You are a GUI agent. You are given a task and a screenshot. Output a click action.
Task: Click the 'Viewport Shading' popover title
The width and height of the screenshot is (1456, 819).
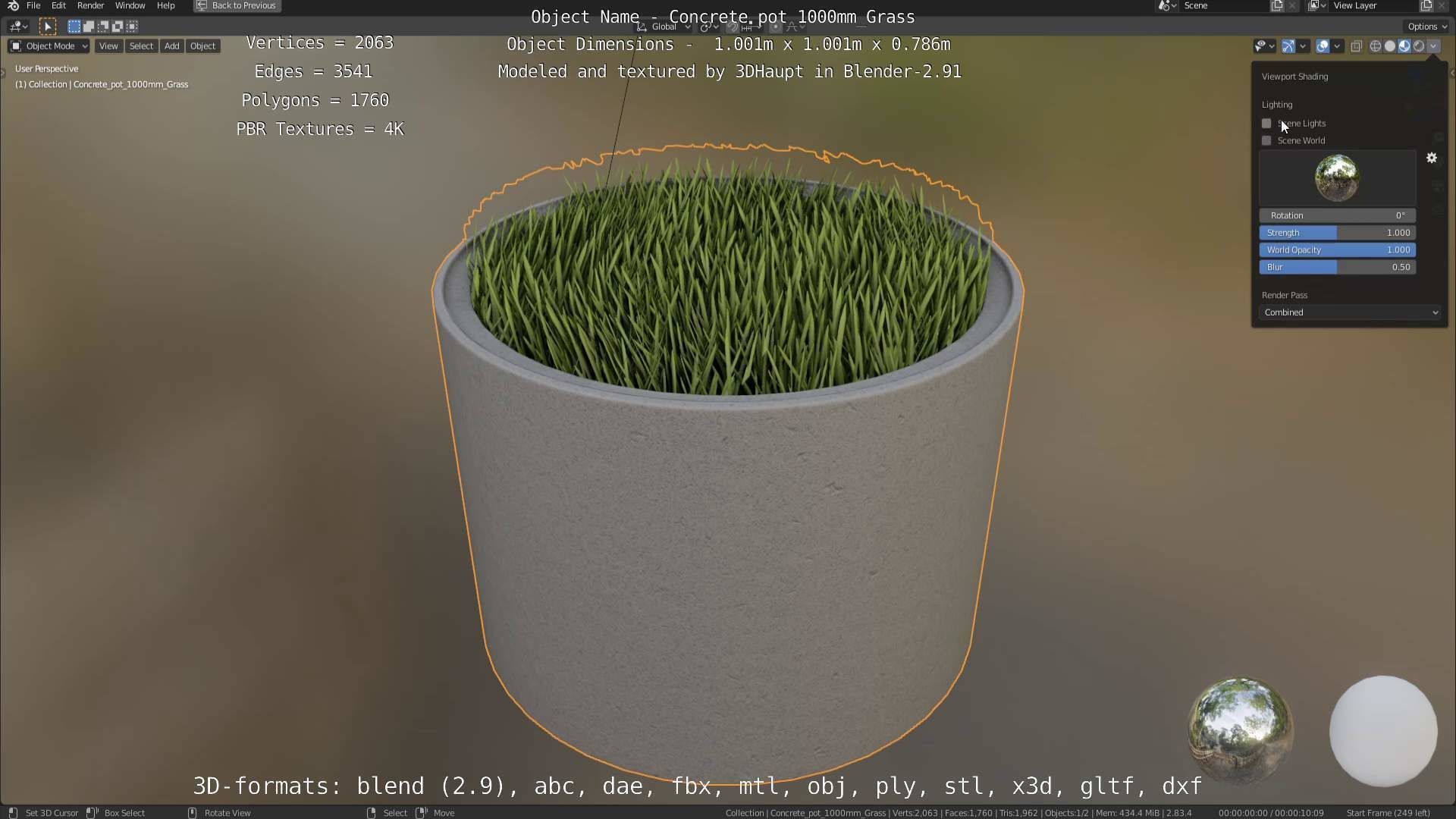pyautogui.click(x=1294, y=77)
